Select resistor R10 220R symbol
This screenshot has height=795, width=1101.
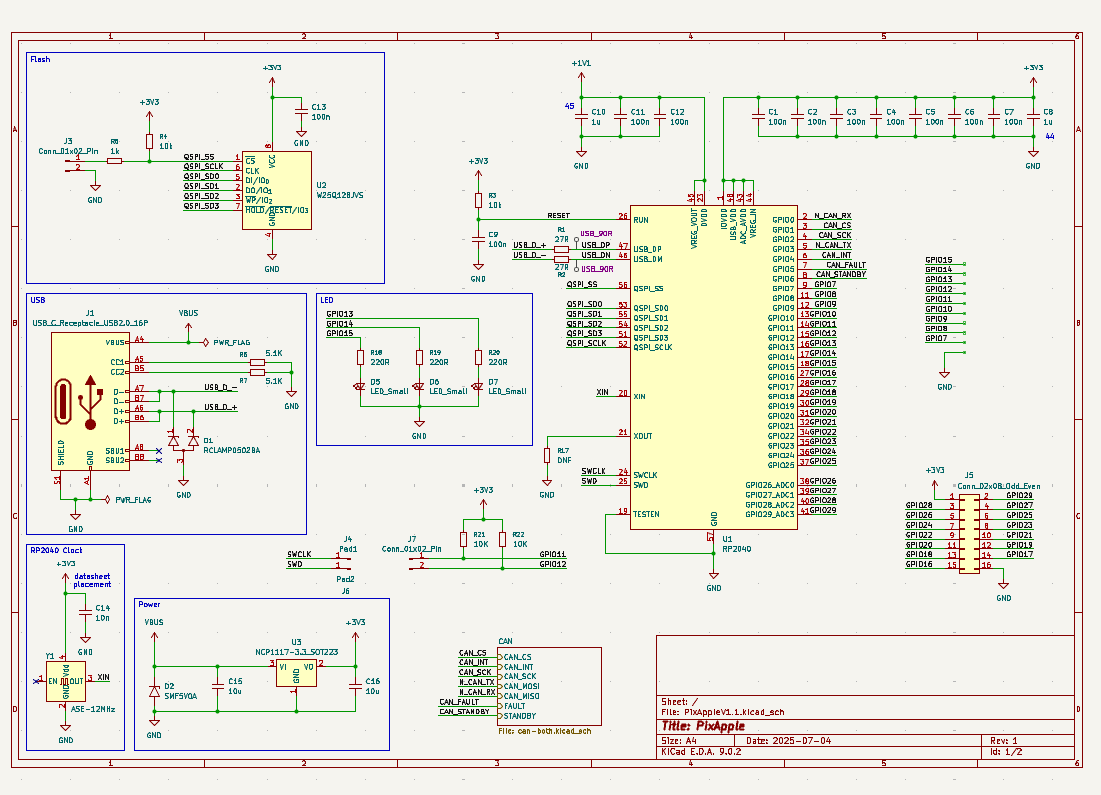[360, 357]
